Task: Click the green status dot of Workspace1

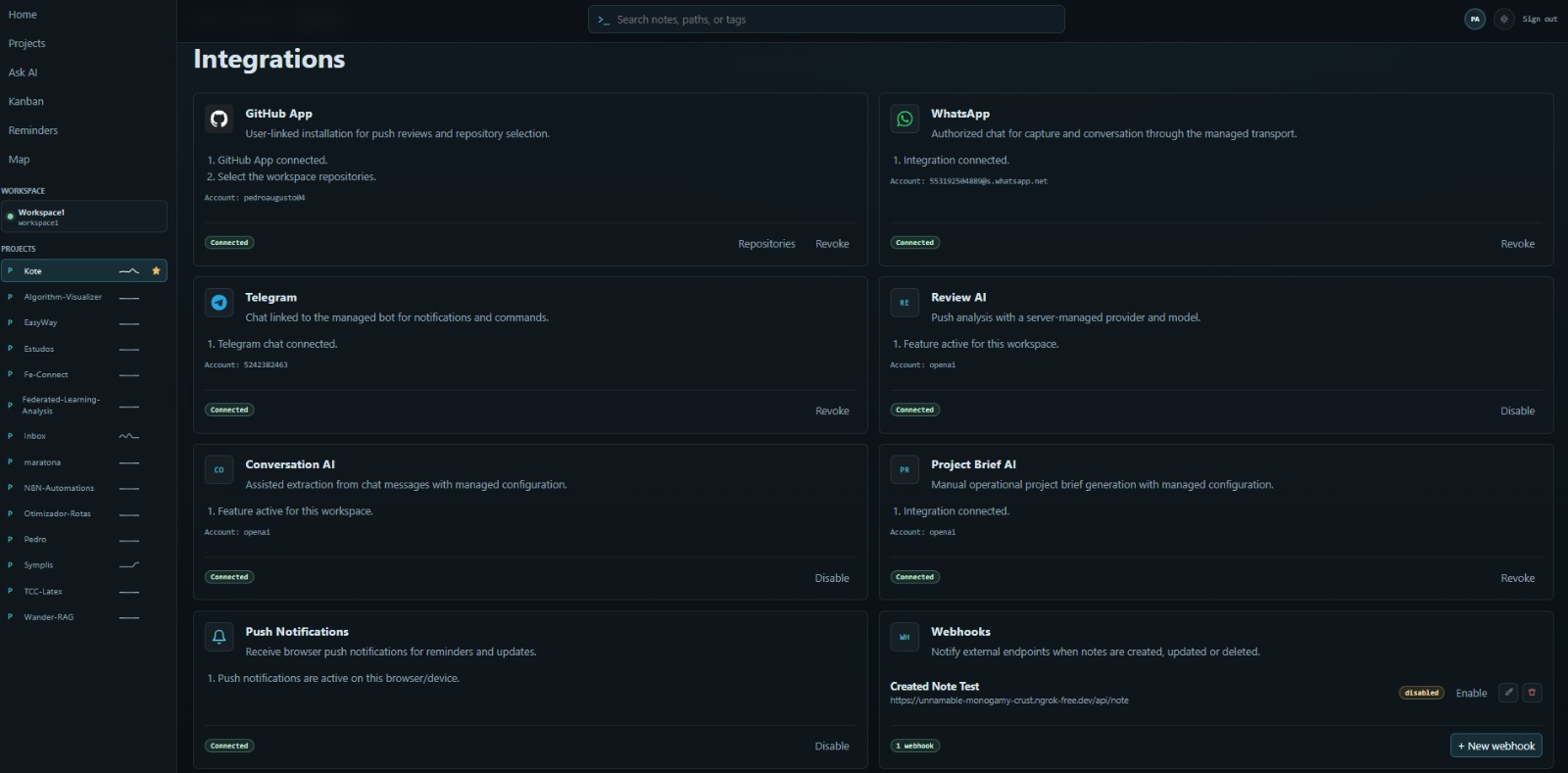Action: pyautogui.click(x=10, y=217)
